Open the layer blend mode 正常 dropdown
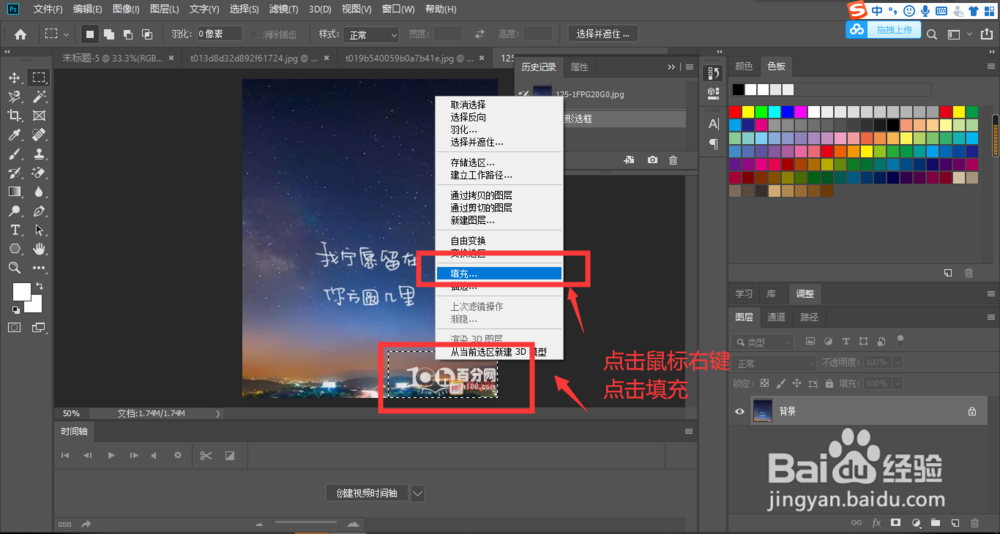The width and height of the screenshot is (1000, 534). pos(775,363)
